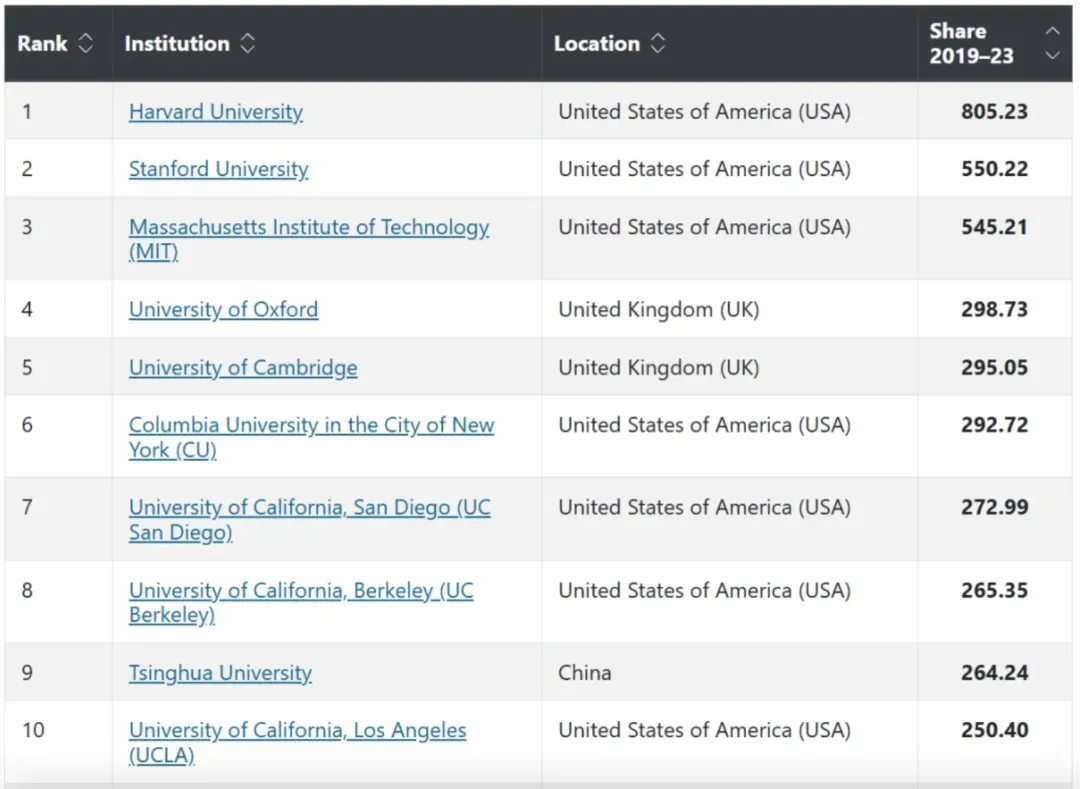Open the Stanford University link
1080x789 pixels.
(x=218, y=169)
